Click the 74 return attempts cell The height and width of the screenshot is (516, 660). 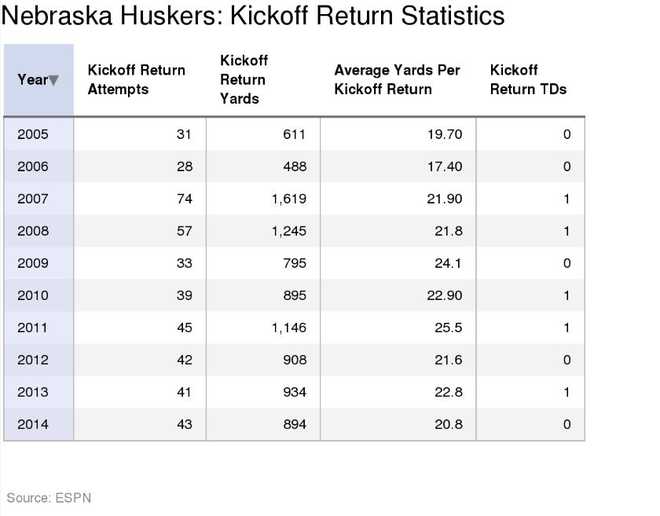(x=184, y=199)
